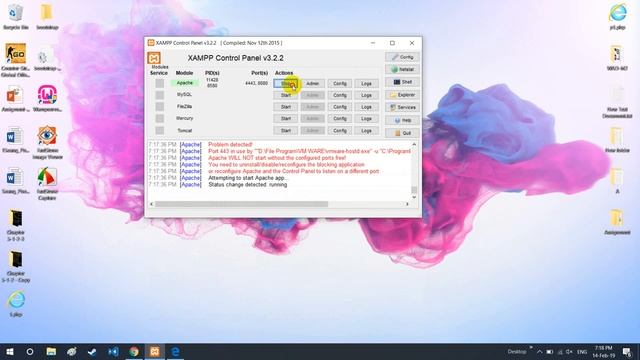
Task: Click the ENG language indicator
Action: pyautogui.click(x=582, y=352)
